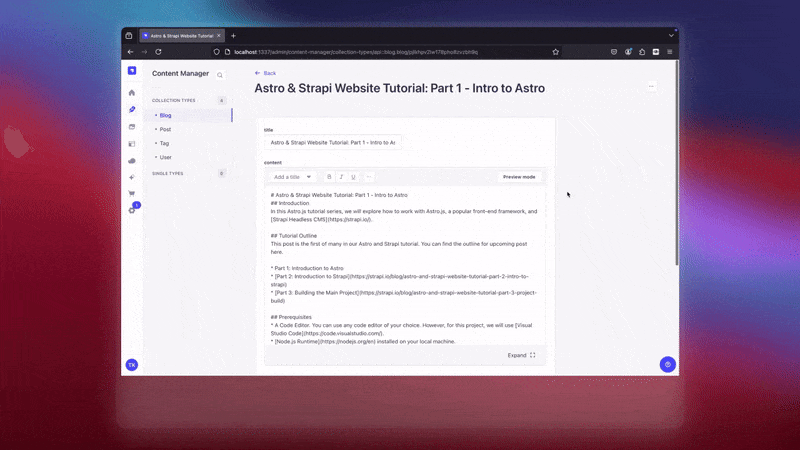This screenshot has height=450, width=800.
Task: Click the "SINGLE TYPES" heading
Action: pos(167,173)
